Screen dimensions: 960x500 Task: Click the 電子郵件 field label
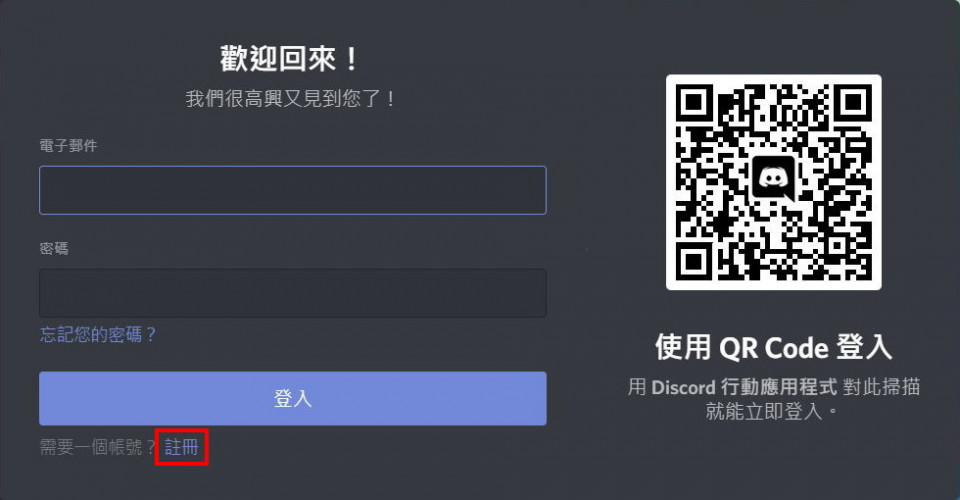click(x=68, y=146)
